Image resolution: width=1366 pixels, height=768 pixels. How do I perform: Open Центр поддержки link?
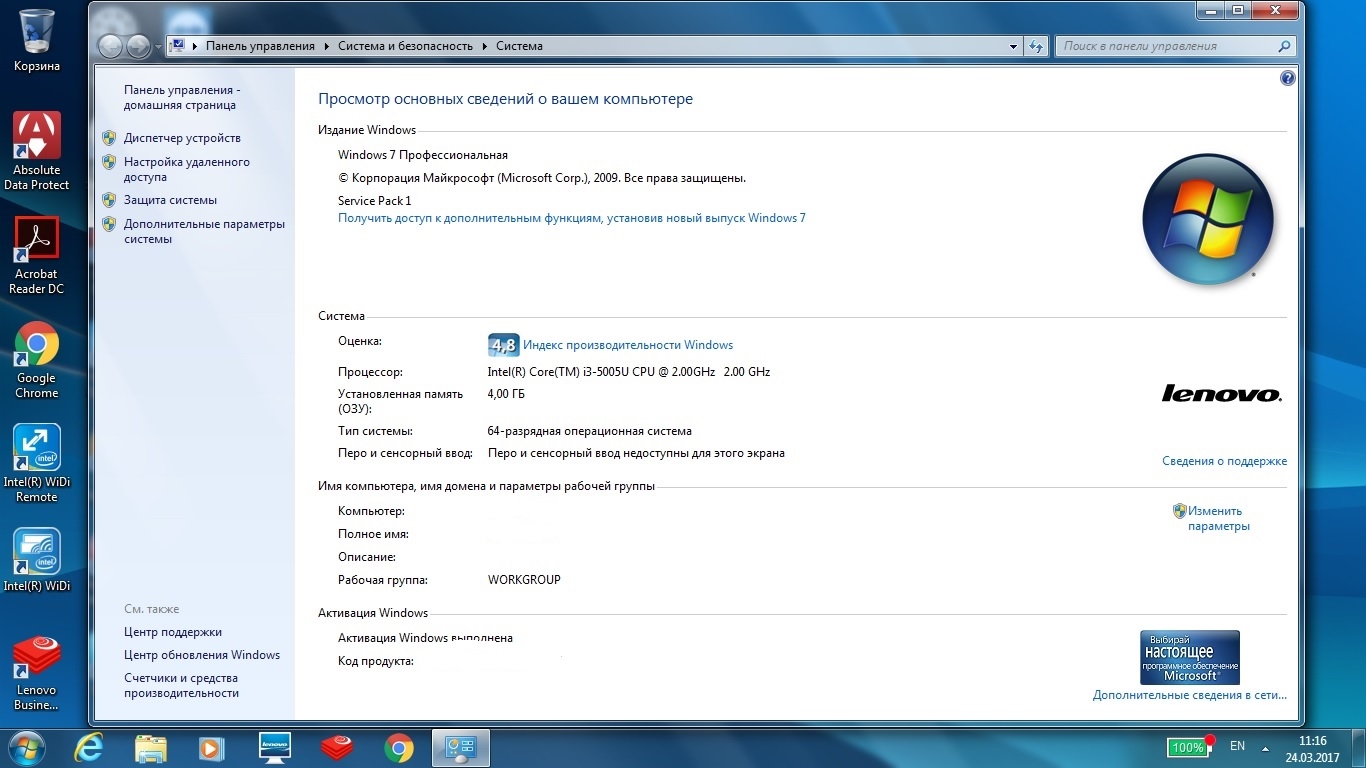click(x=173, y=632)
